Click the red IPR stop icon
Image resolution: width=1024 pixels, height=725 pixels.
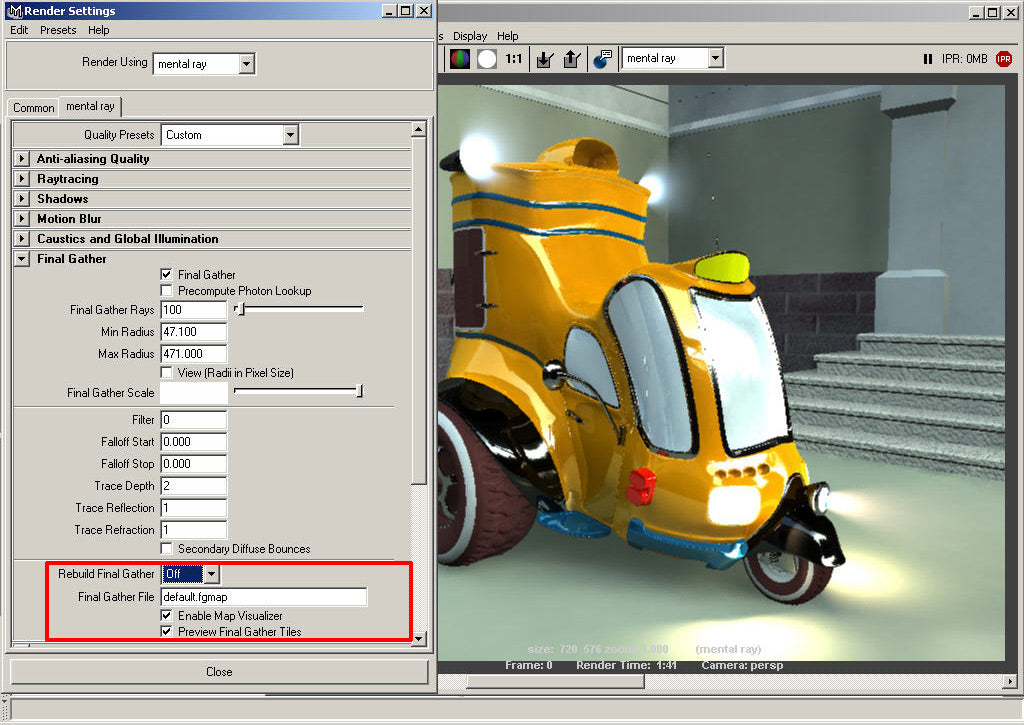1004,59
